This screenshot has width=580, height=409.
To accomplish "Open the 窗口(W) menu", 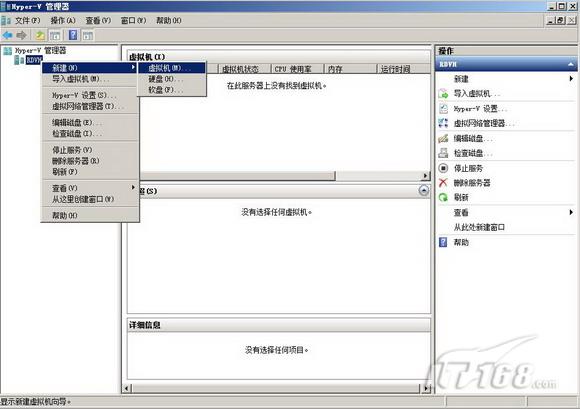I will click(x=134, y=20).
